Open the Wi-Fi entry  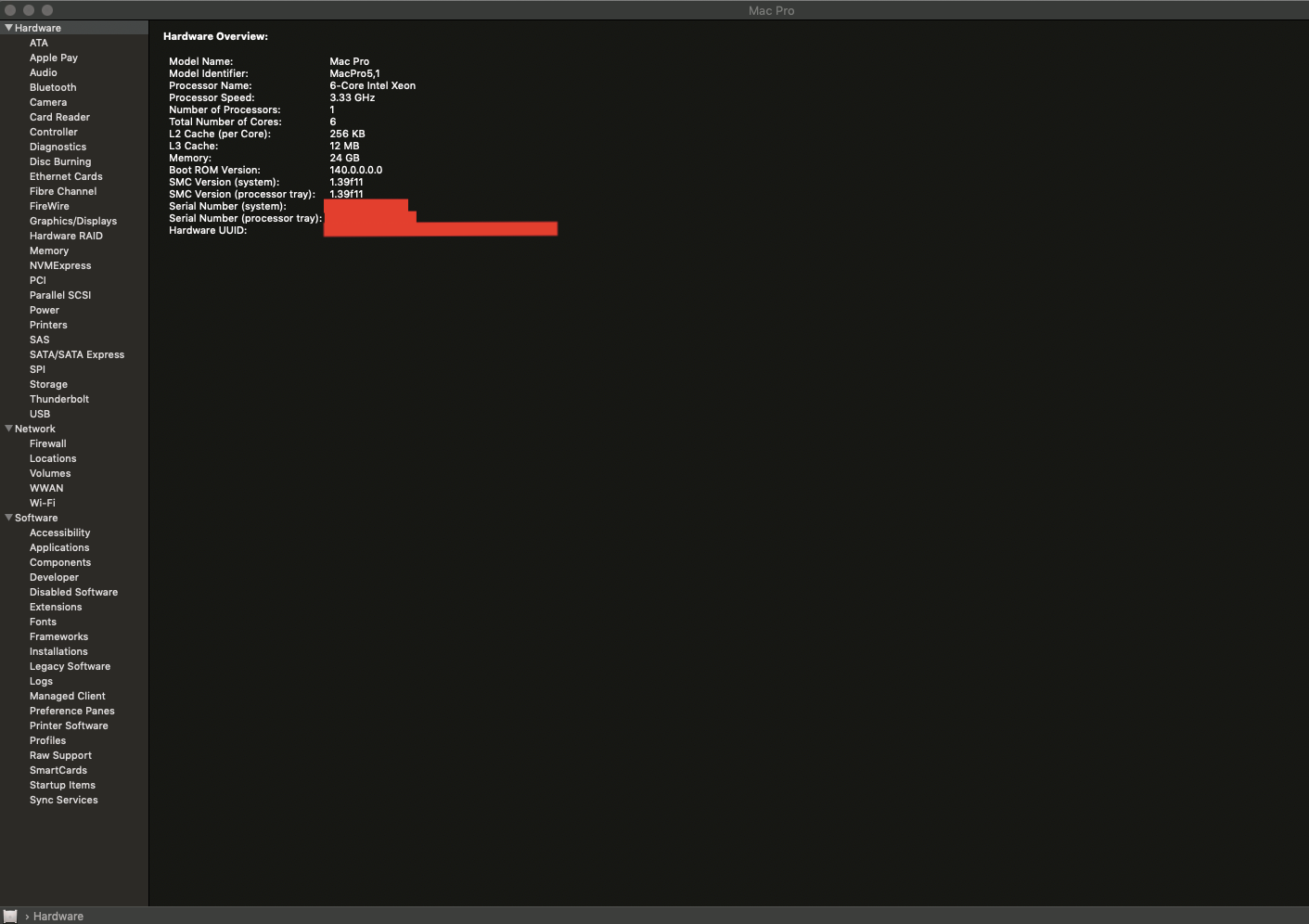[43, 503]
